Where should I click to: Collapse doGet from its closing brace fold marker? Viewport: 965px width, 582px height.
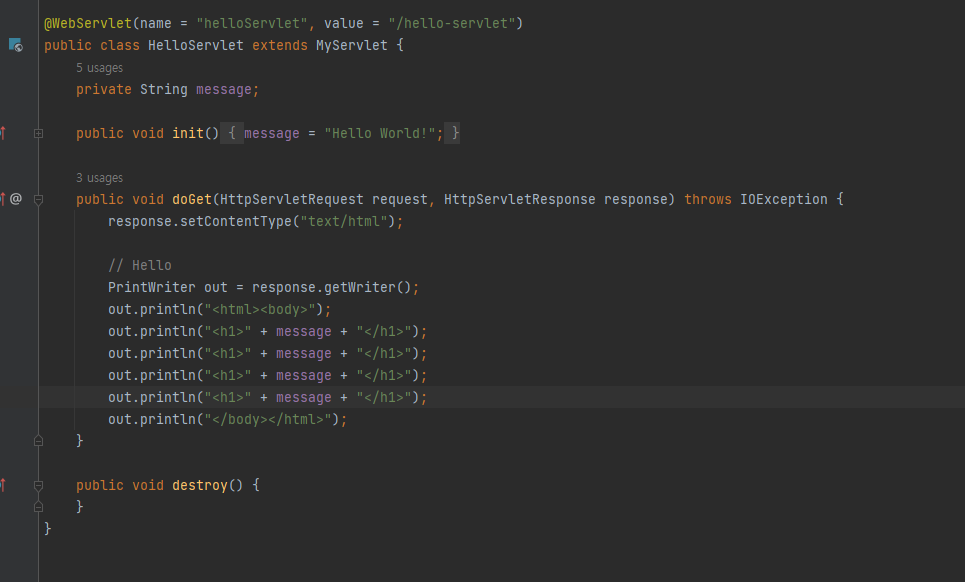(38, 440)
